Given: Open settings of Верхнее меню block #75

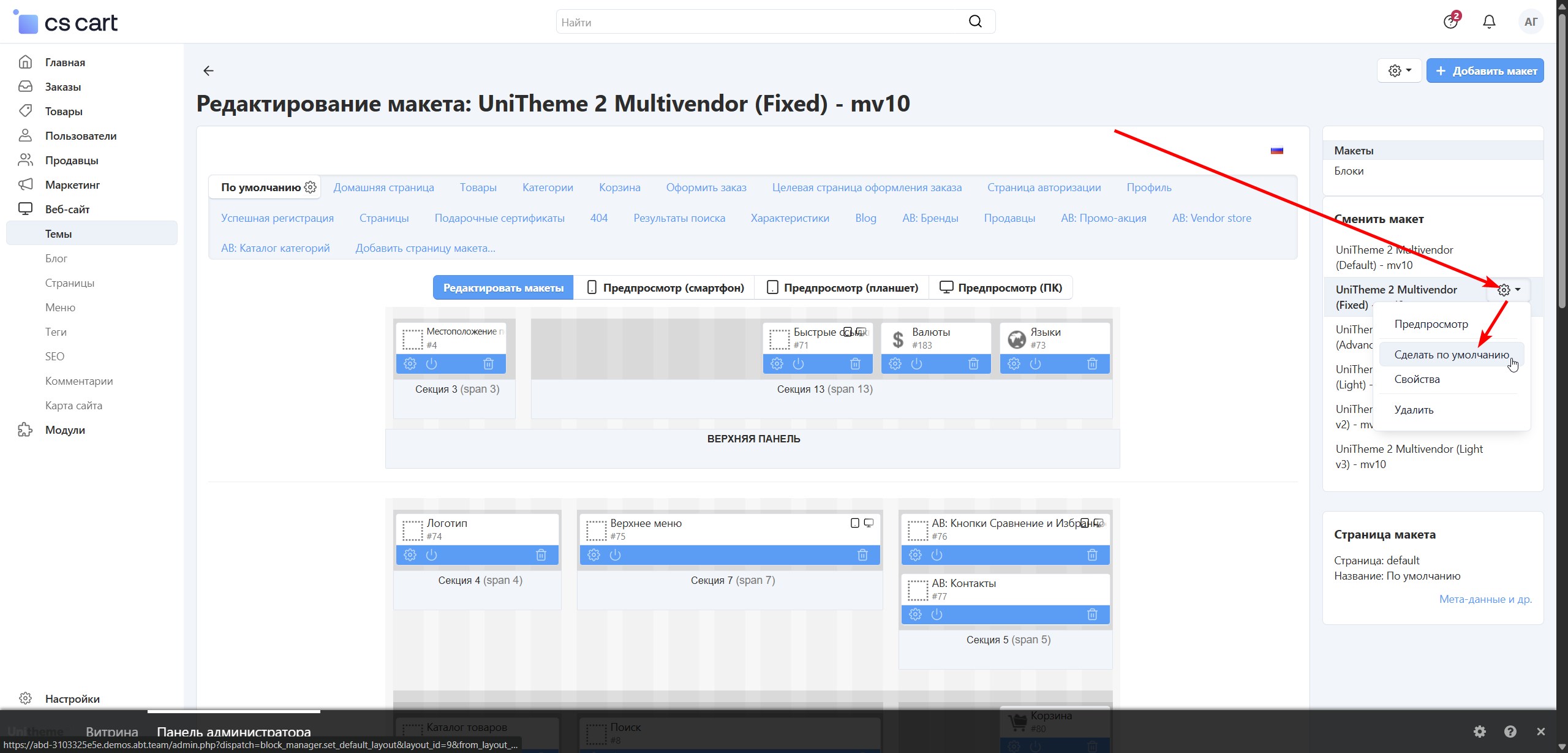Looking at the screenshot, I should [594, 555].
